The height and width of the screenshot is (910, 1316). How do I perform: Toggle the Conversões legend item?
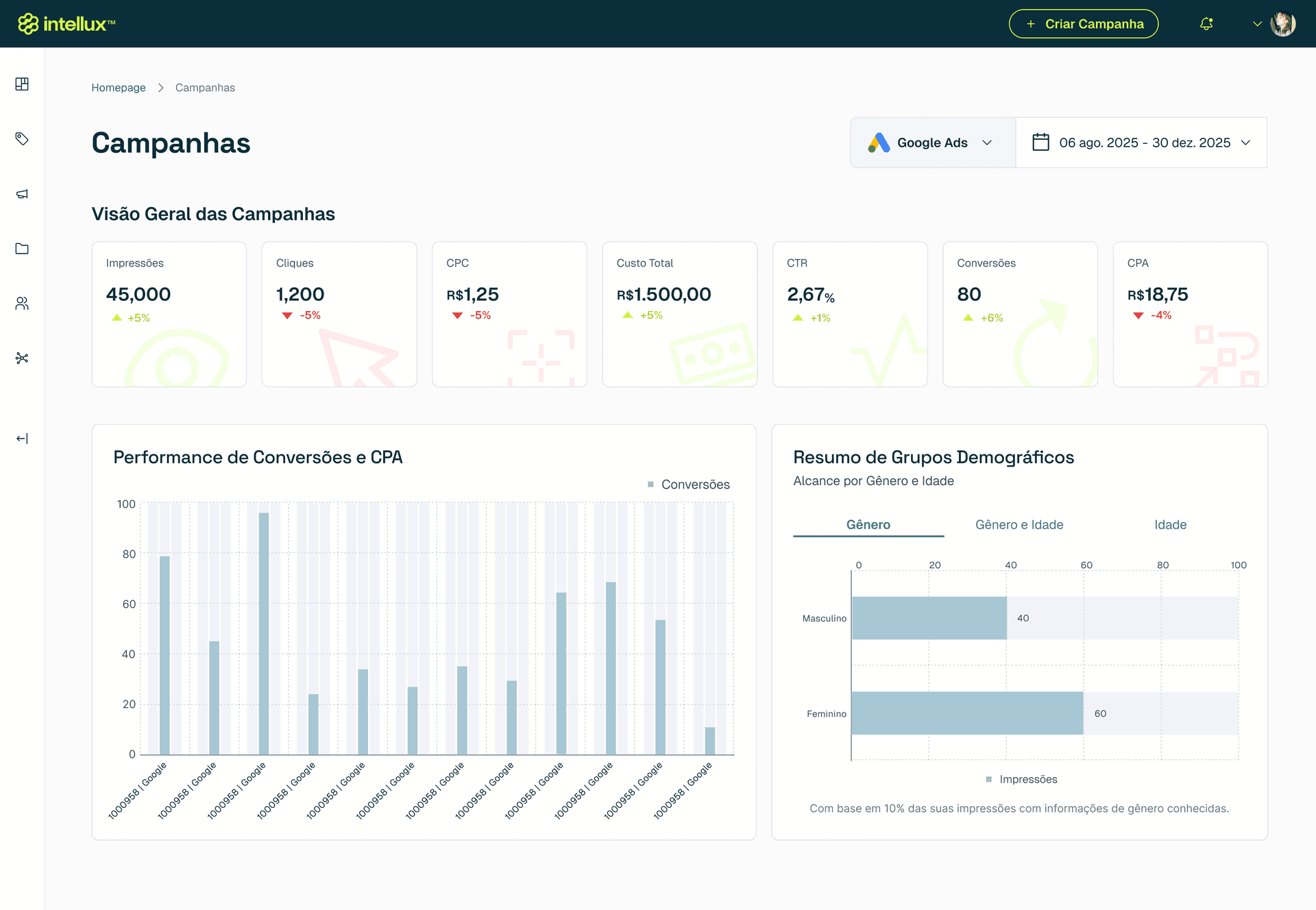687,484
